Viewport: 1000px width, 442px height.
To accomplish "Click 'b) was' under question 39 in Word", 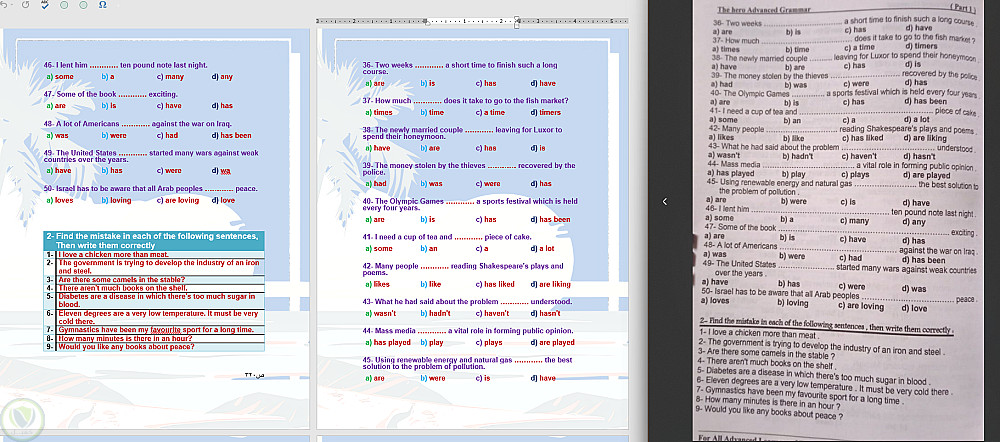I will click(430, 184).
